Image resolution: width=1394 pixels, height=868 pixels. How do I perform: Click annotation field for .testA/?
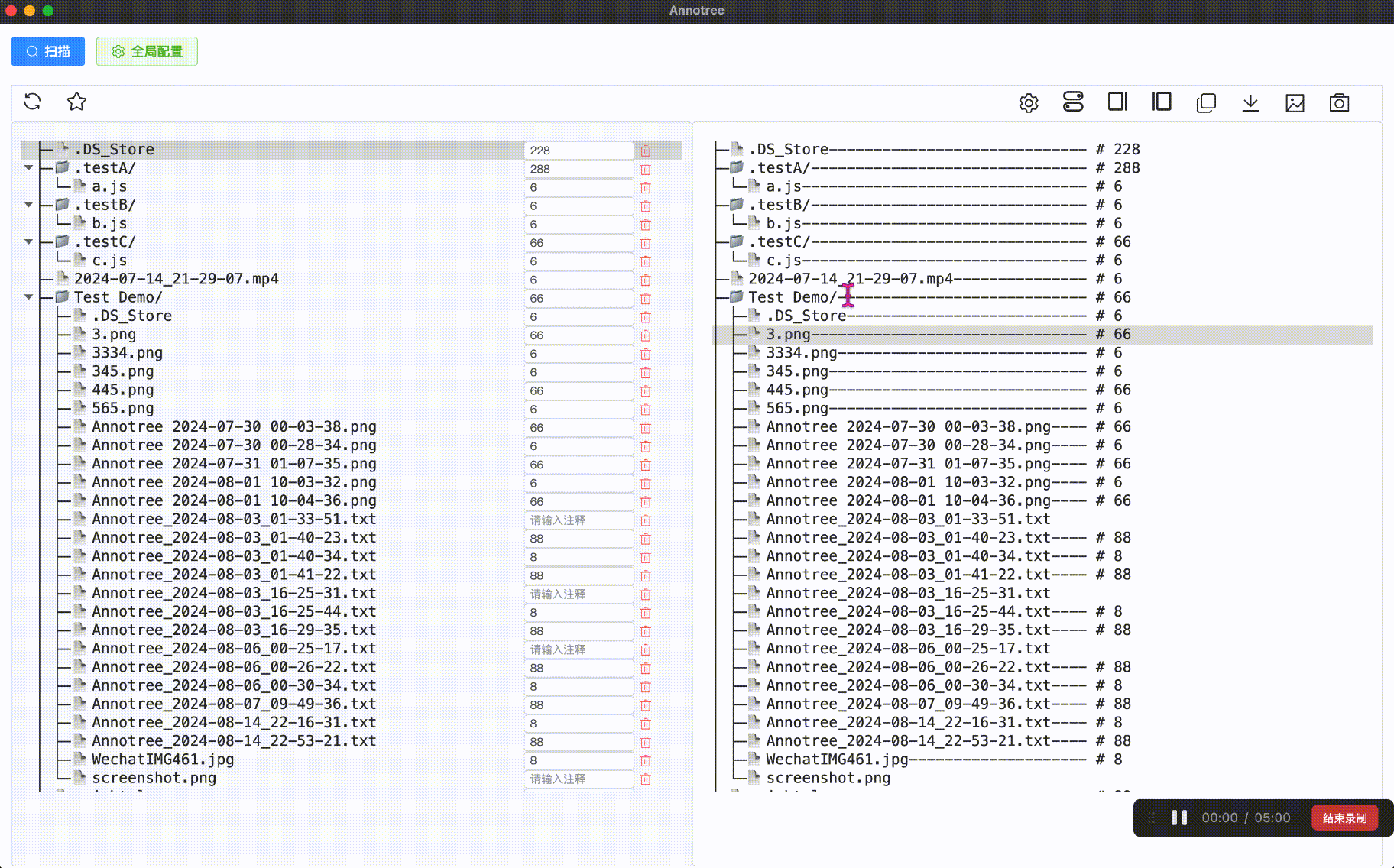coord(579,169)
